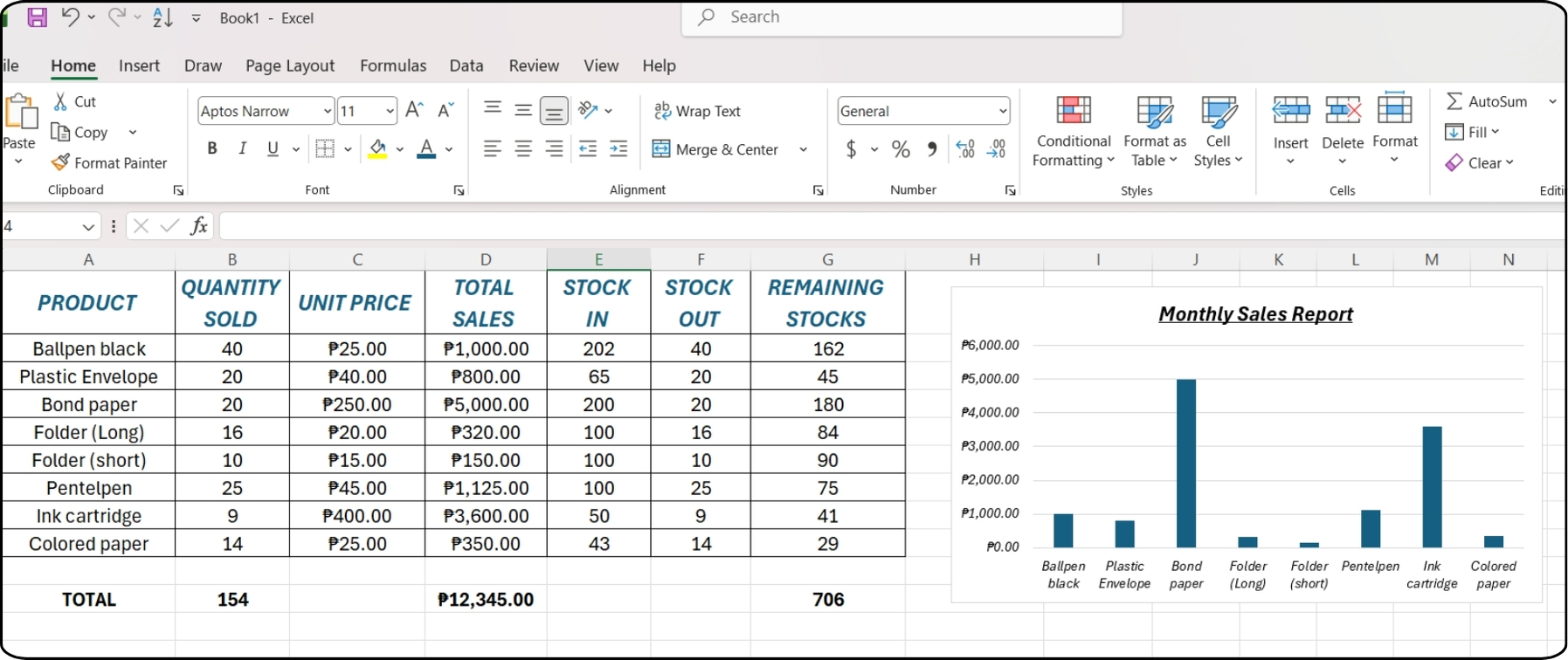Viewport: 1568px width, 660px height.
Task: Open the Alignment settings dialog launcher
Action: [x=819, y=190]
